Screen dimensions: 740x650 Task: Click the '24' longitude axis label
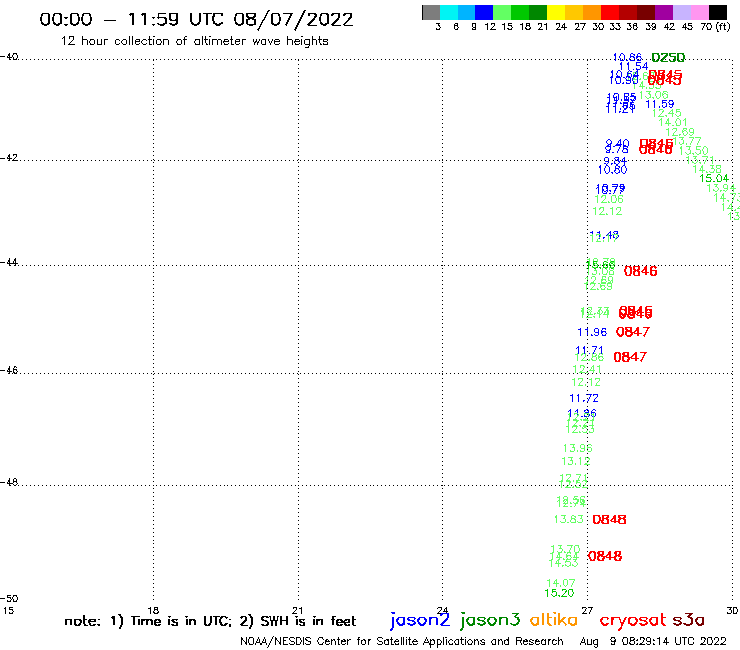pyautogui.click(x=442, y=610)
